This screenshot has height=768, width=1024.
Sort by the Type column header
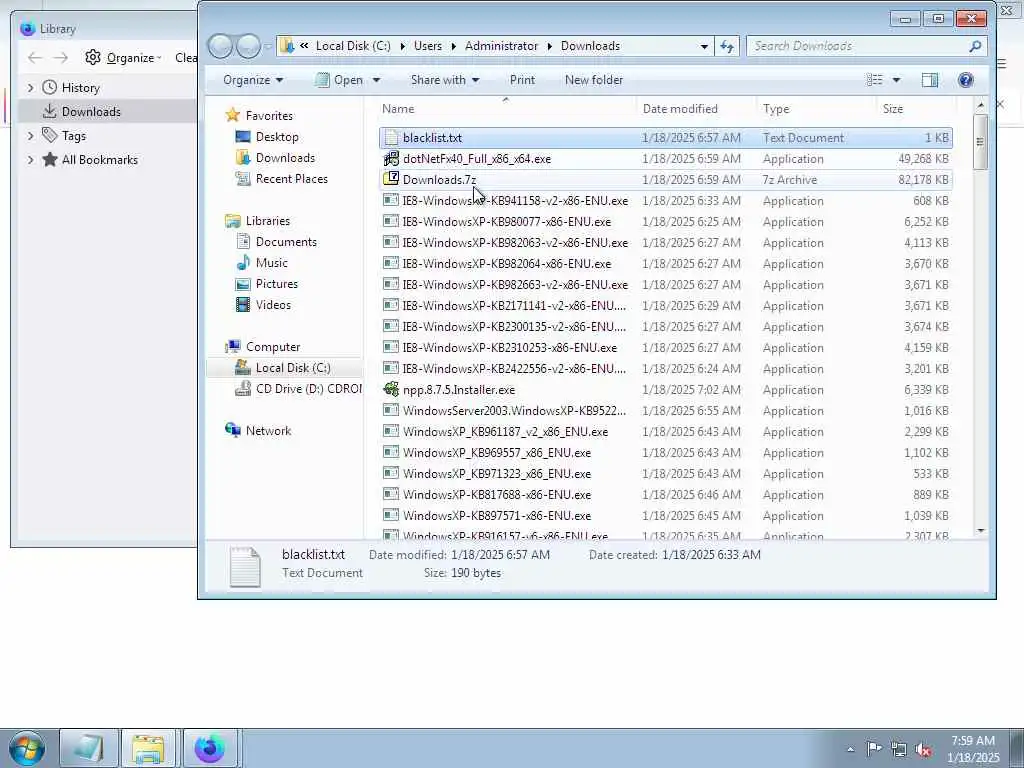816,108
